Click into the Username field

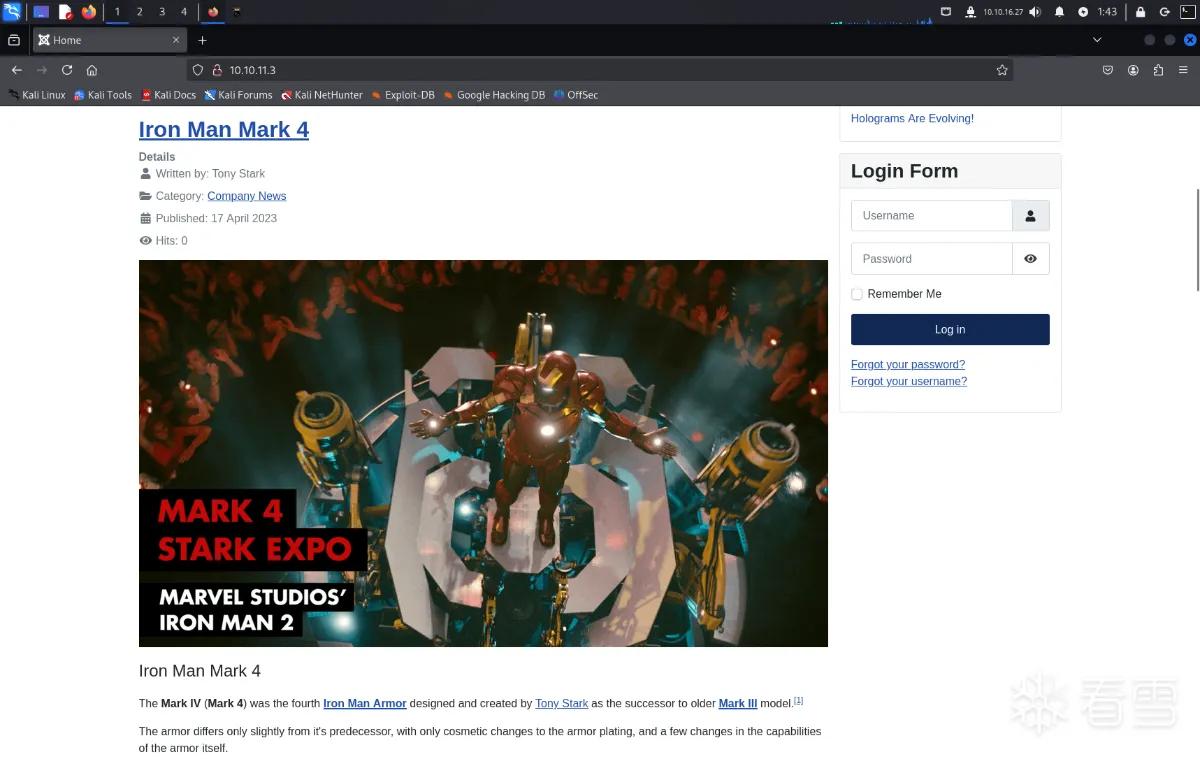[x=931, y=215]
